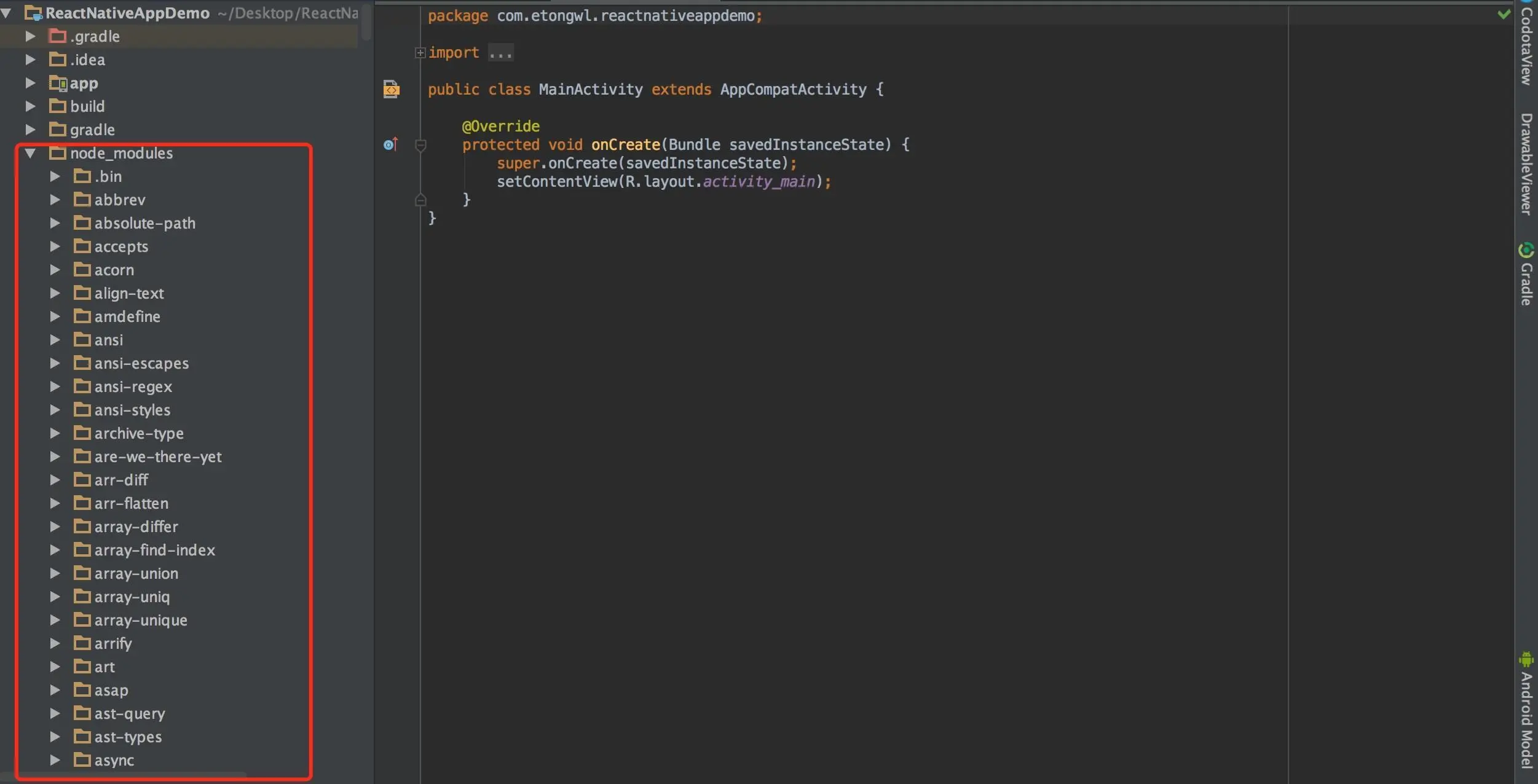The height and width of the screenshot is (784, 1538).
Task: Click the app module icon
Action: point(58,83)
